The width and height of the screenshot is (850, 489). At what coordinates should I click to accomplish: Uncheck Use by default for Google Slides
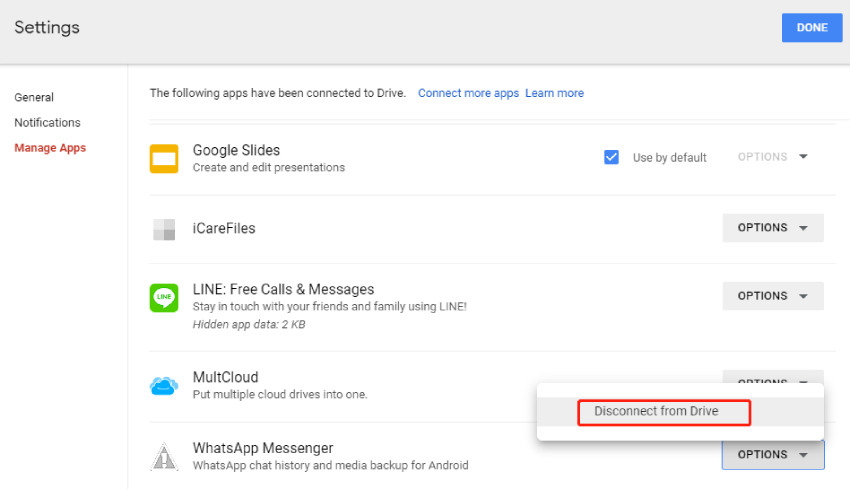[x=611, y=157]
